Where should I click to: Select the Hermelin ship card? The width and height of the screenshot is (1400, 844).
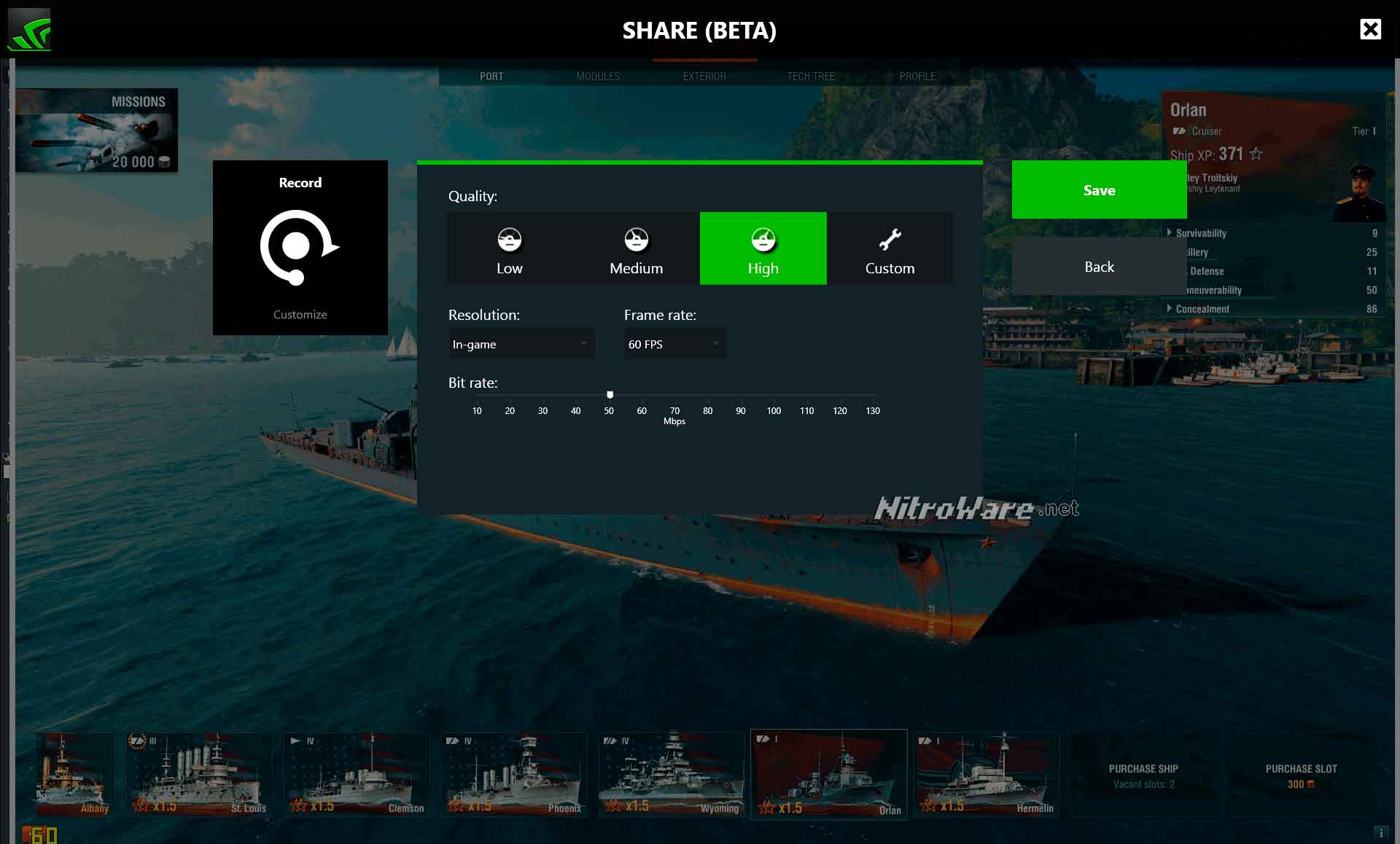tap(987, 774)
